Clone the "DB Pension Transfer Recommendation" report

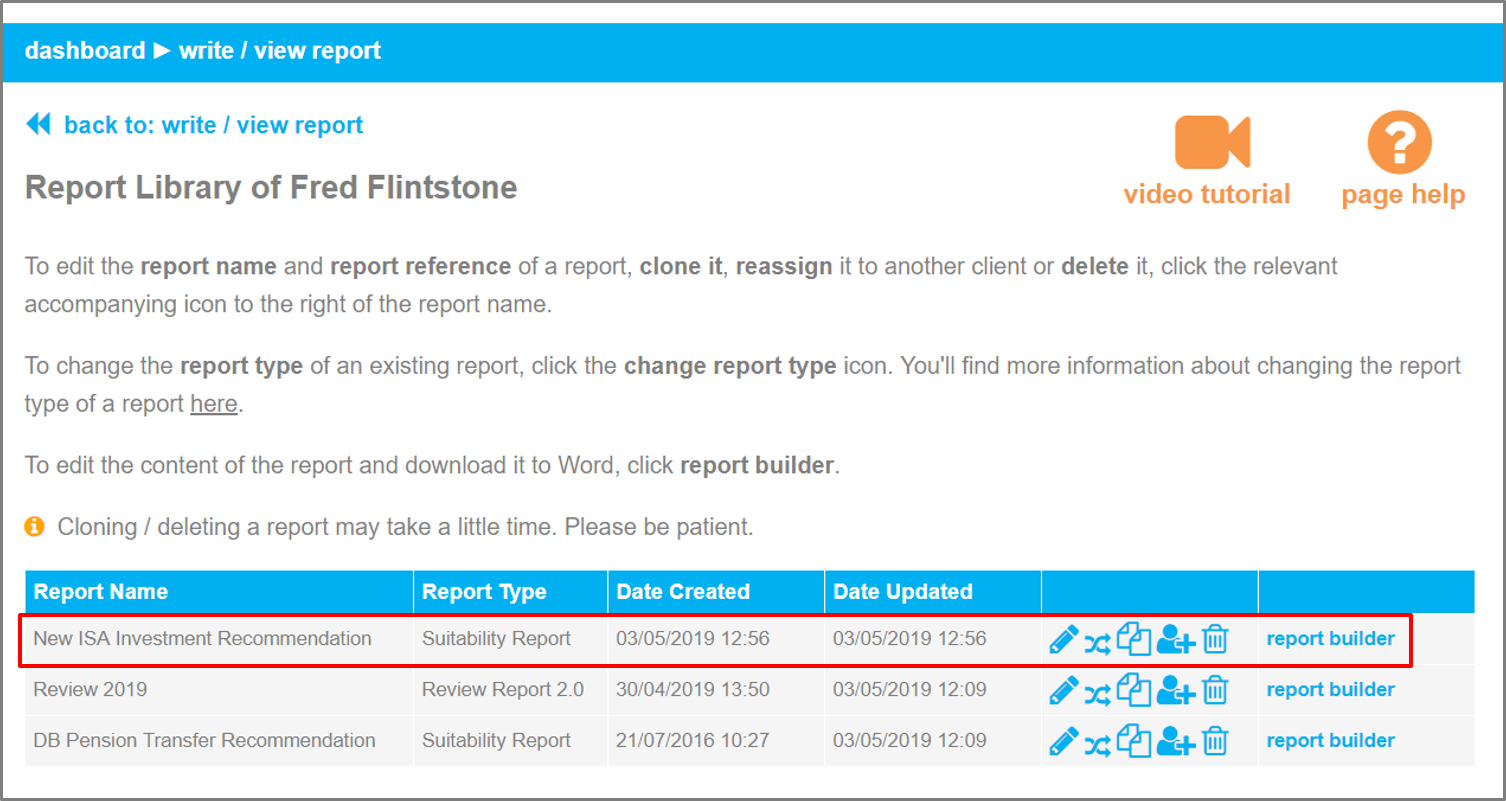[1135, 740]
